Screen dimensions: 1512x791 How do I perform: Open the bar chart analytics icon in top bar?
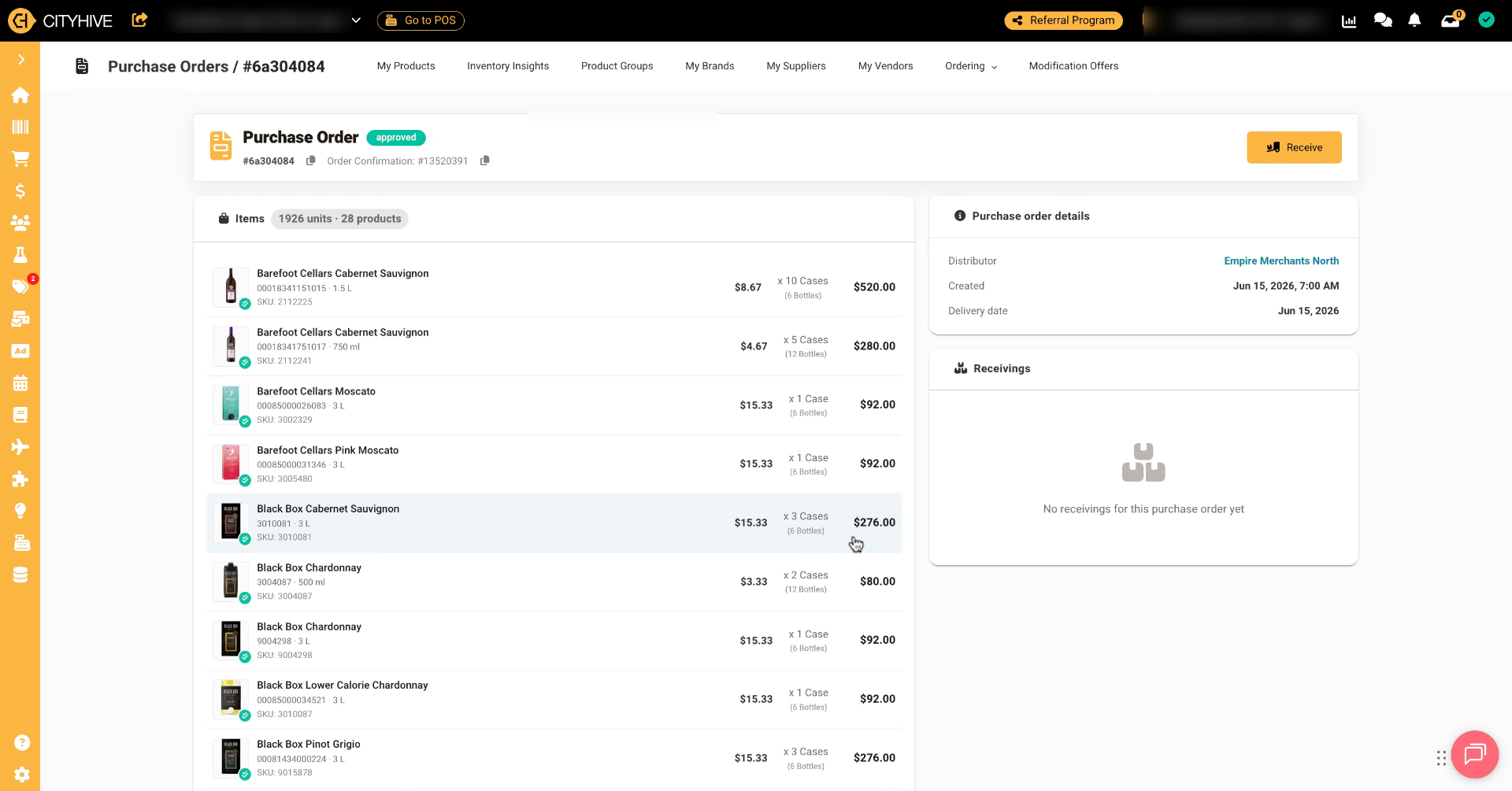1349,20
